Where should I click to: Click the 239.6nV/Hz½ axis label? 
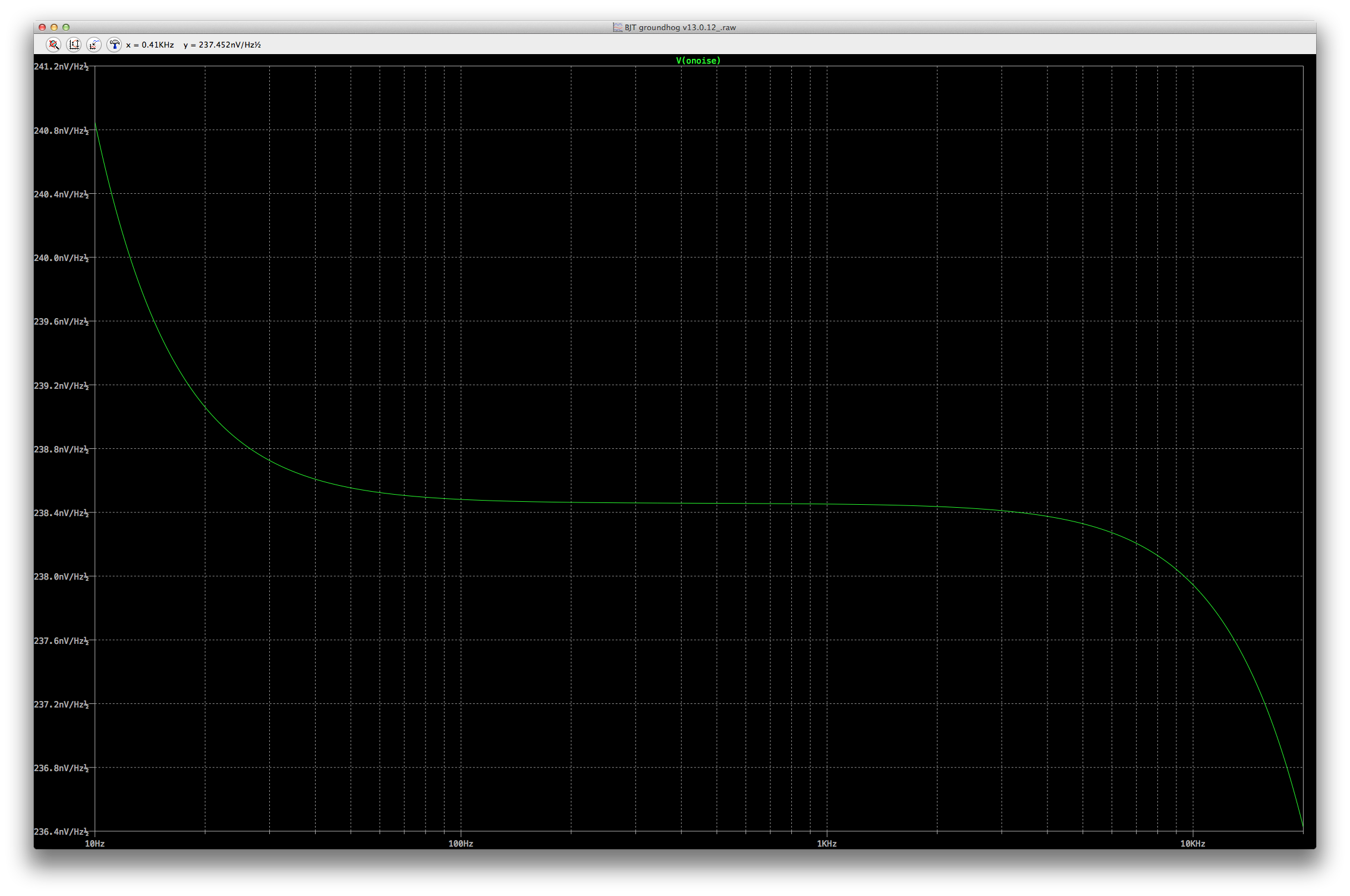(61, 322)
